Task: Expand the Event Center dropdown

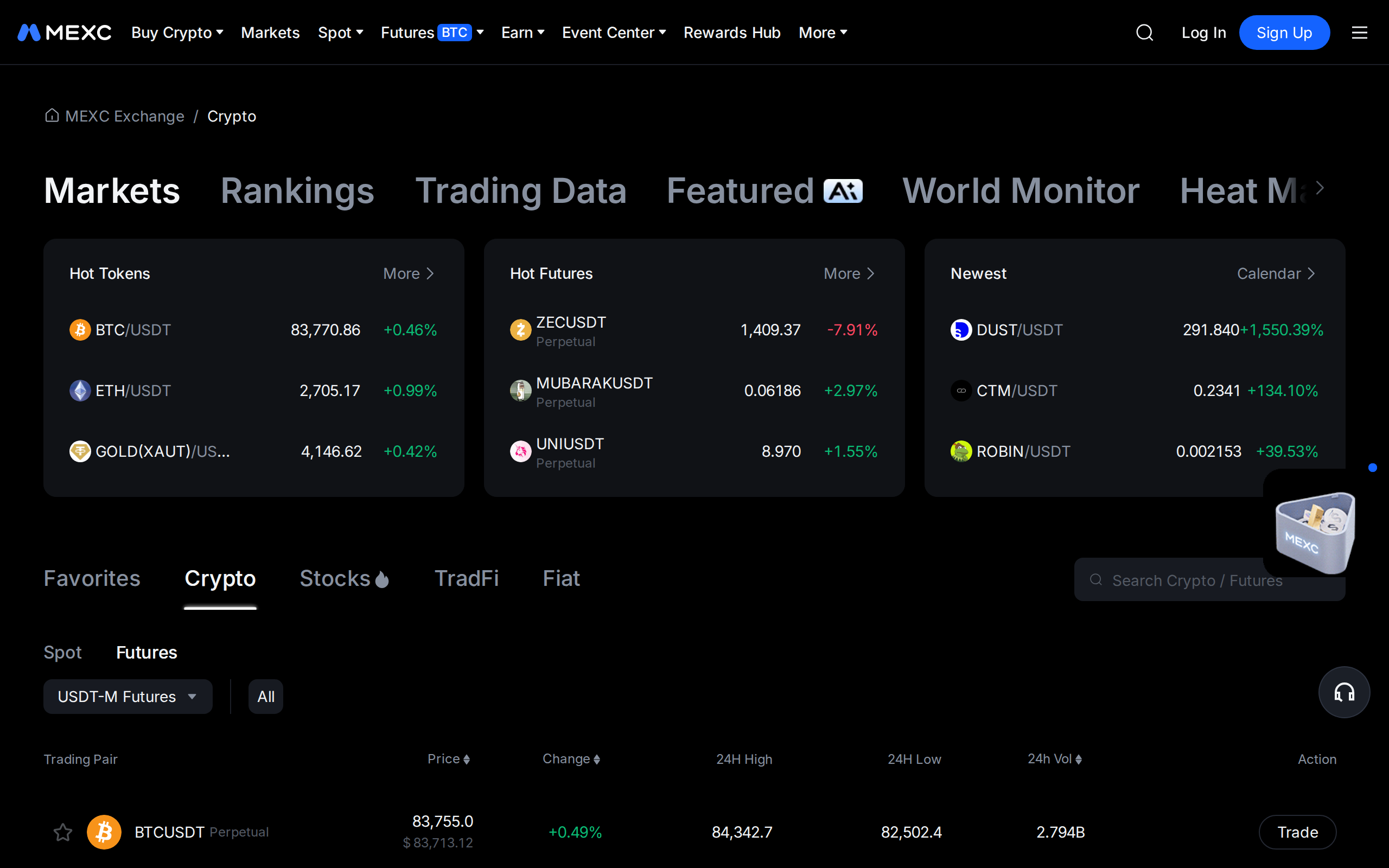Action: click(614, 33)
